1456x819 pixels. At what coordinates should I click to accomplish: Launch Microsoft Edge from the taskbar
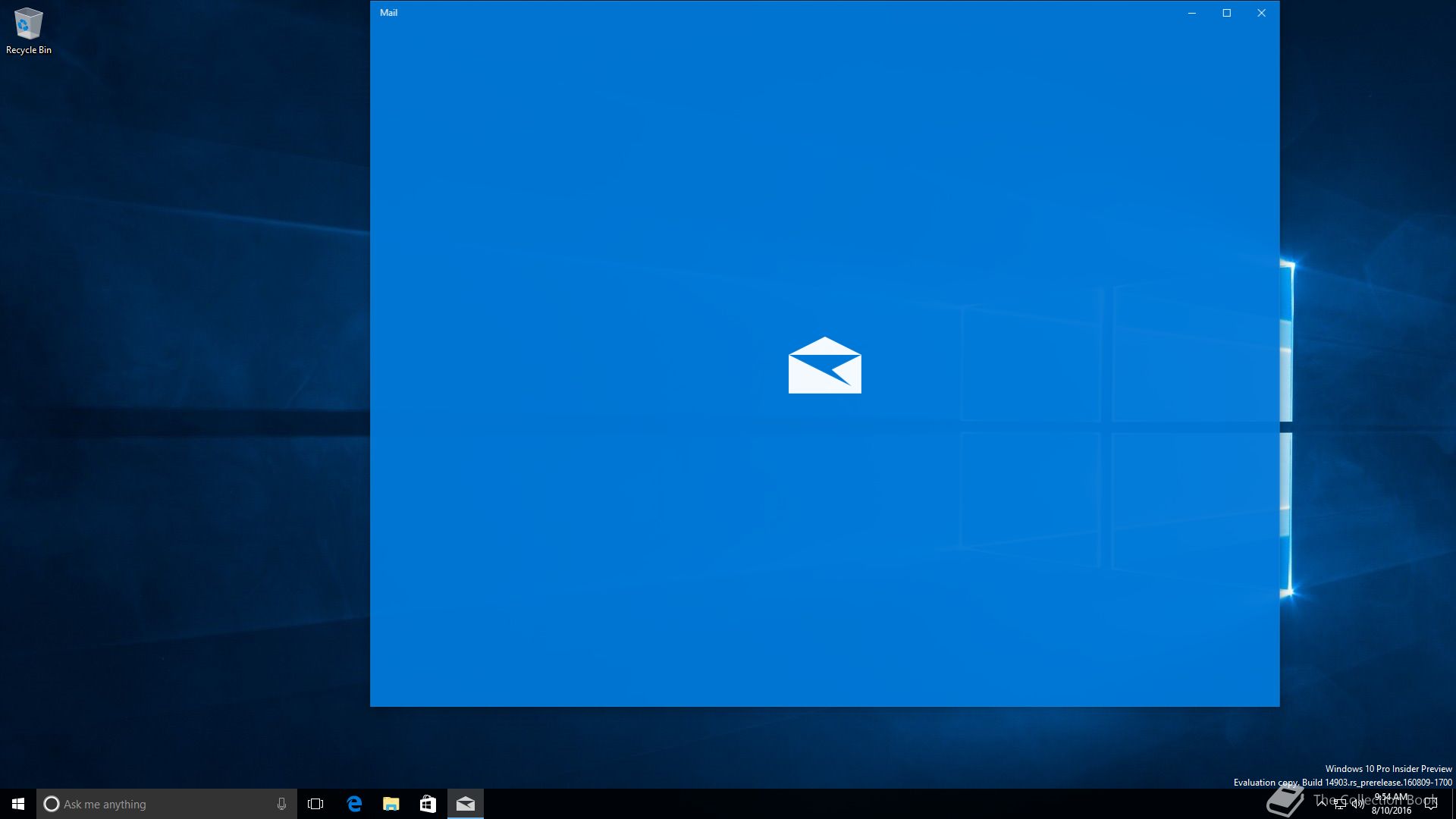point(354,804)
